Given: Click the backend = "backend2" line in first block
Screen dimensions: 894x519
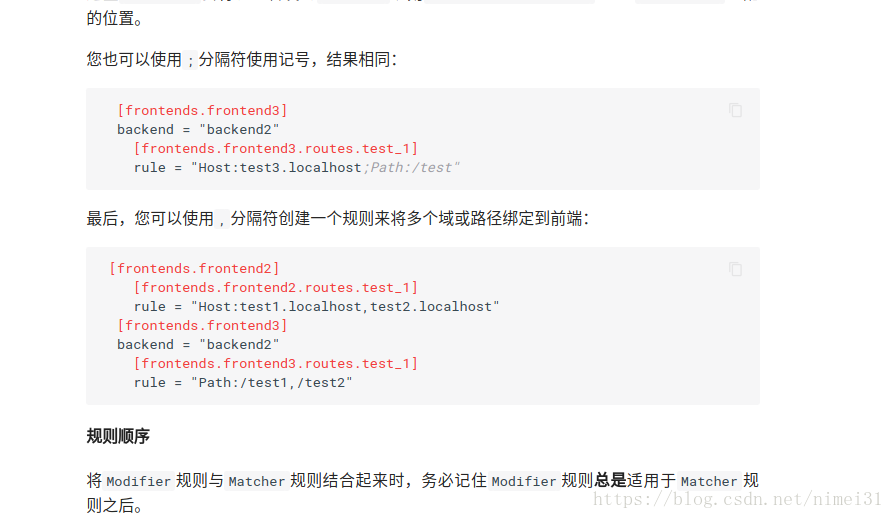Looking at the screenshot, I should (x=198, y=129).
